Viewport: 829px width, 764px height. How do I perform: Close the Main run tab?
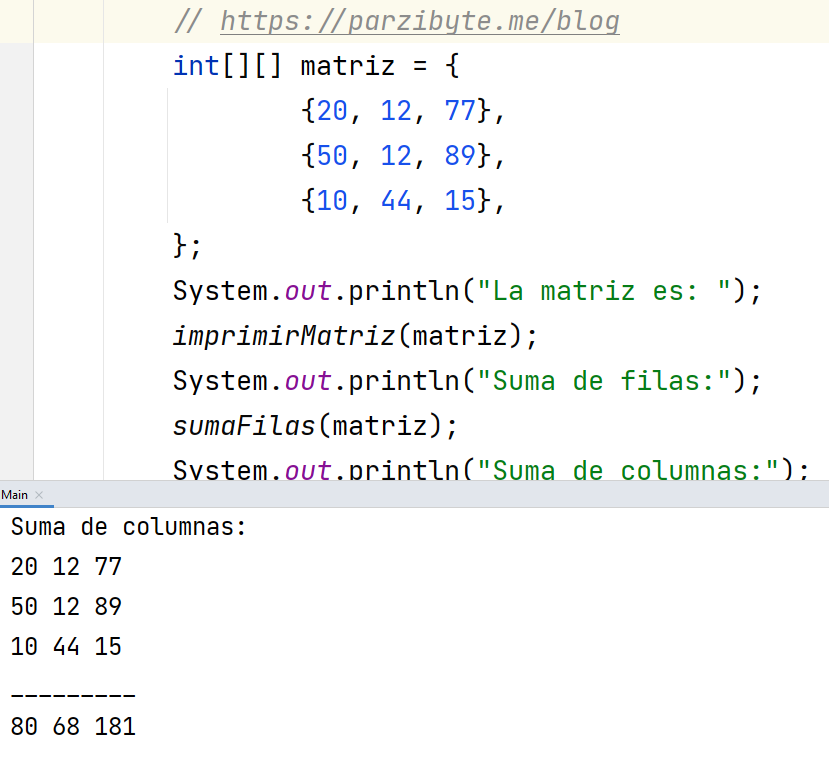point(39,495)
